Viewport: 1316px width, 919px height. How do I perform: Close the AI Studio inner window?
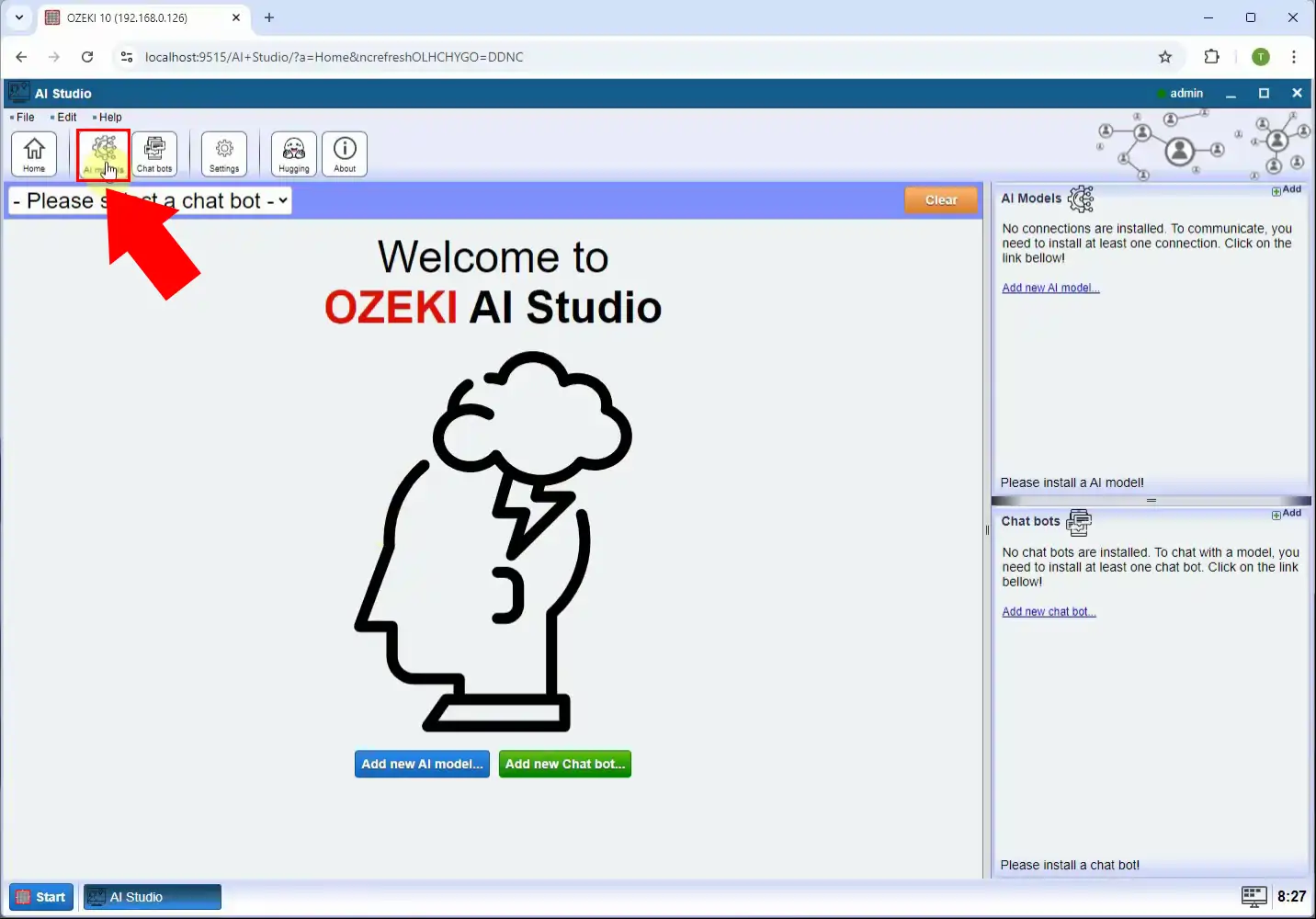pos(1297,94)
